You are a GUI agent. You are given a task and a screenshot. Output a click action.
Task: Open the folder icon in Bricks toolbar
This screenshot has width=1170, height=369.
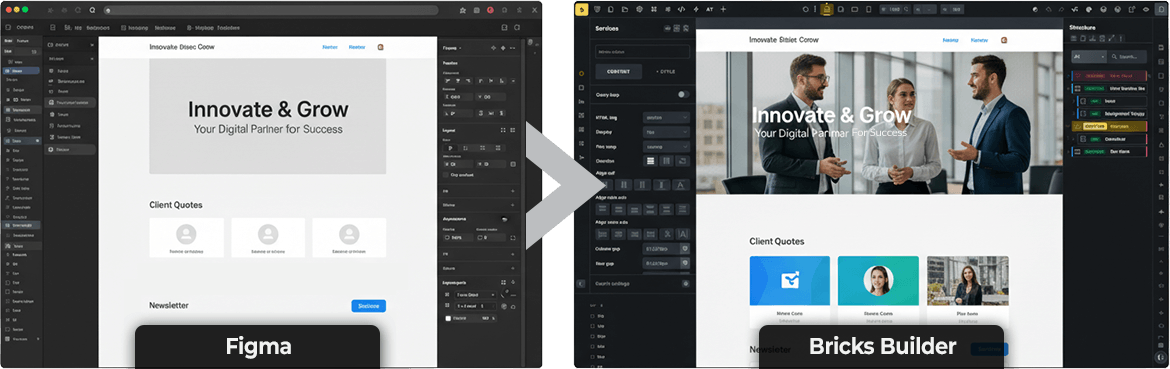[624, 10]
